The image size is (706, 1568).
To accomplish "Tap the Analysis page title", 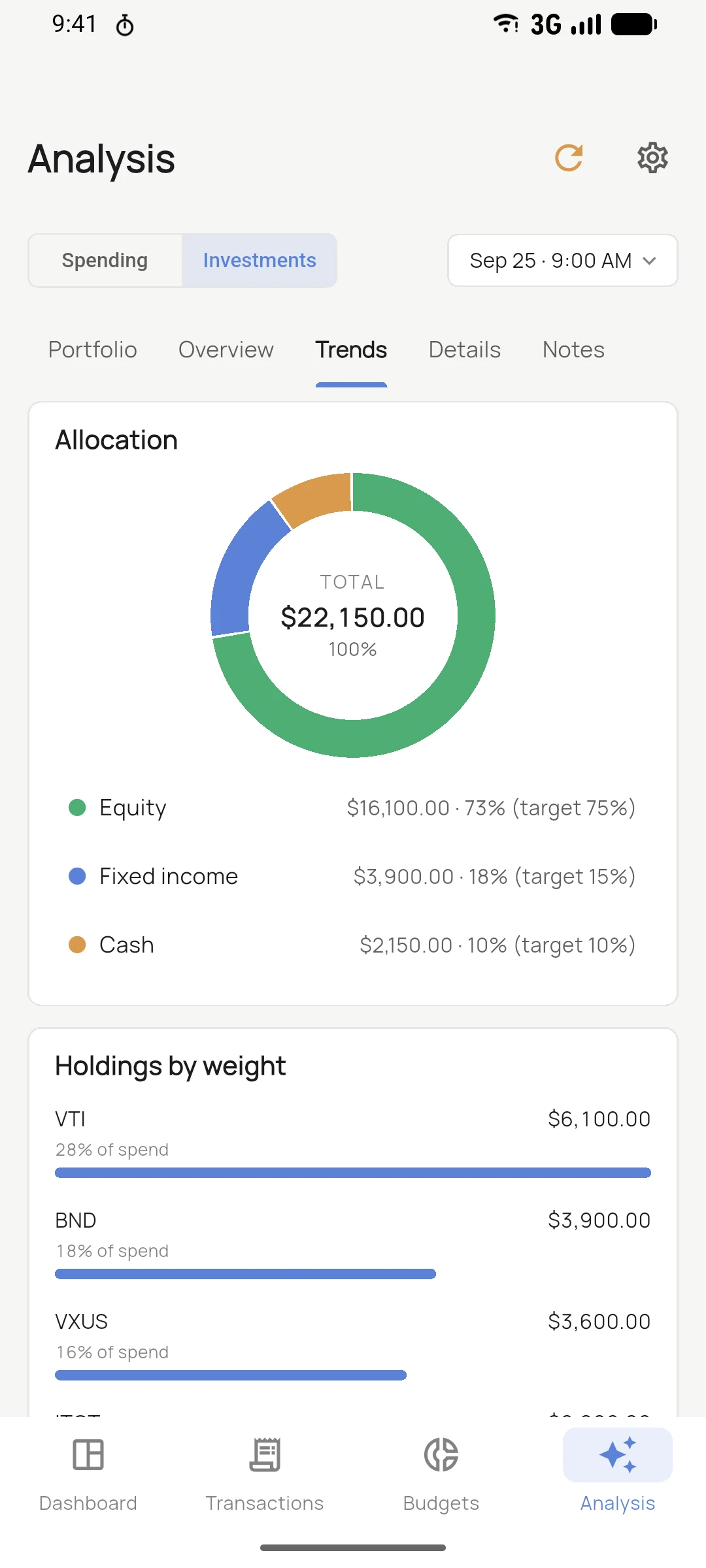I will coord(101,159).
